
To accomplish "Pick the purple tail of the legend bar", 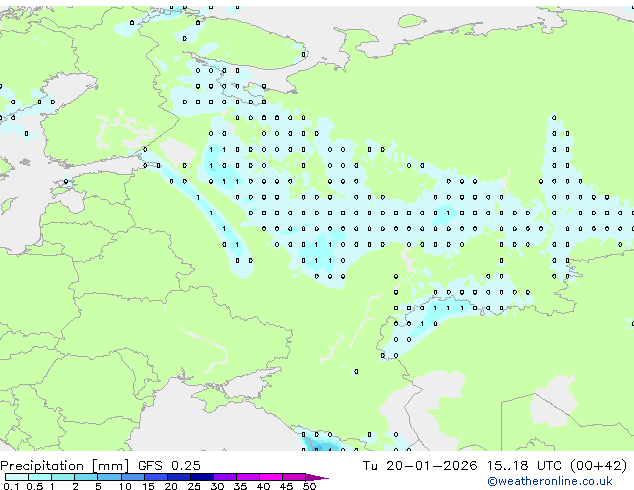I will (x=317, y=477).
